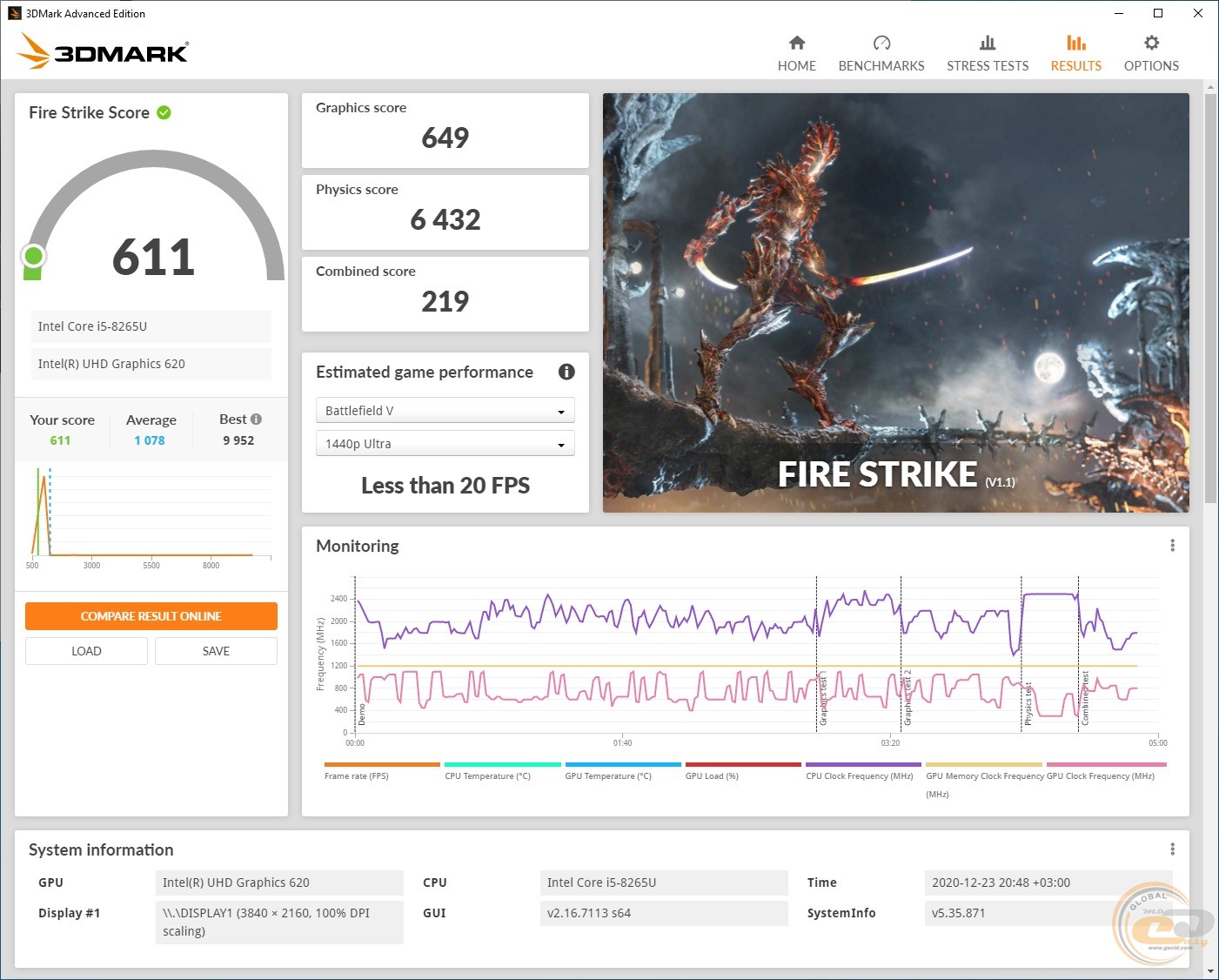Viewport: 1219px width, 980px height.
Task: Open the Options gear section
Action: click(1150, 54)
